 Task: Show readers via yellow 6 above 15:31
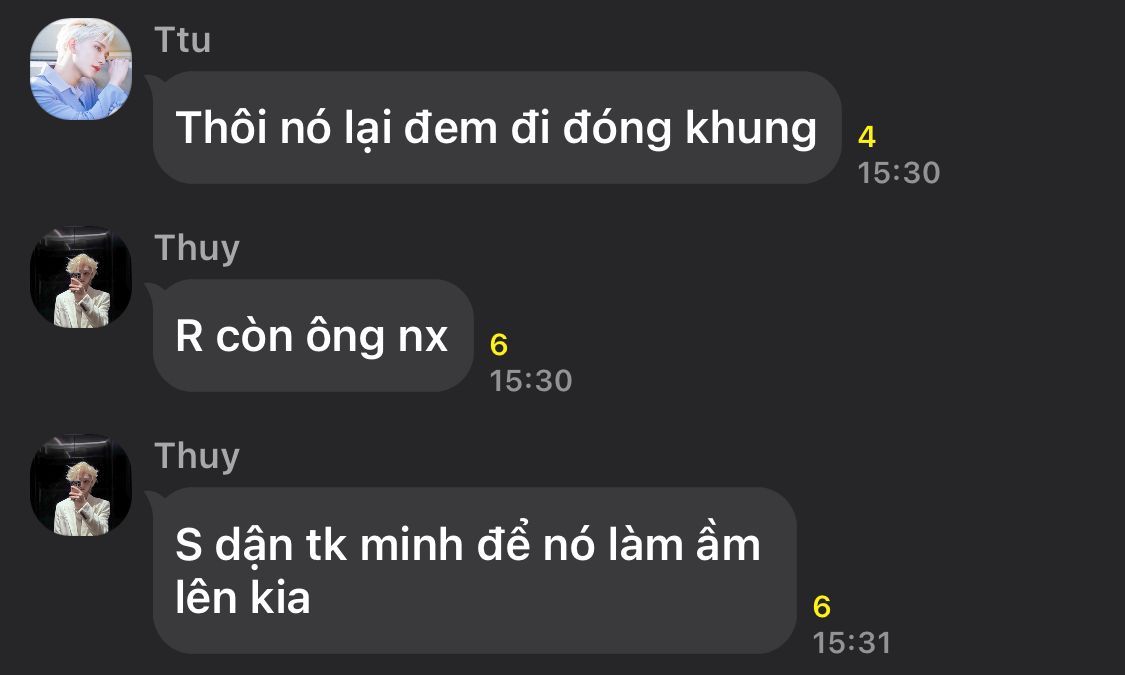pos(822,607)
